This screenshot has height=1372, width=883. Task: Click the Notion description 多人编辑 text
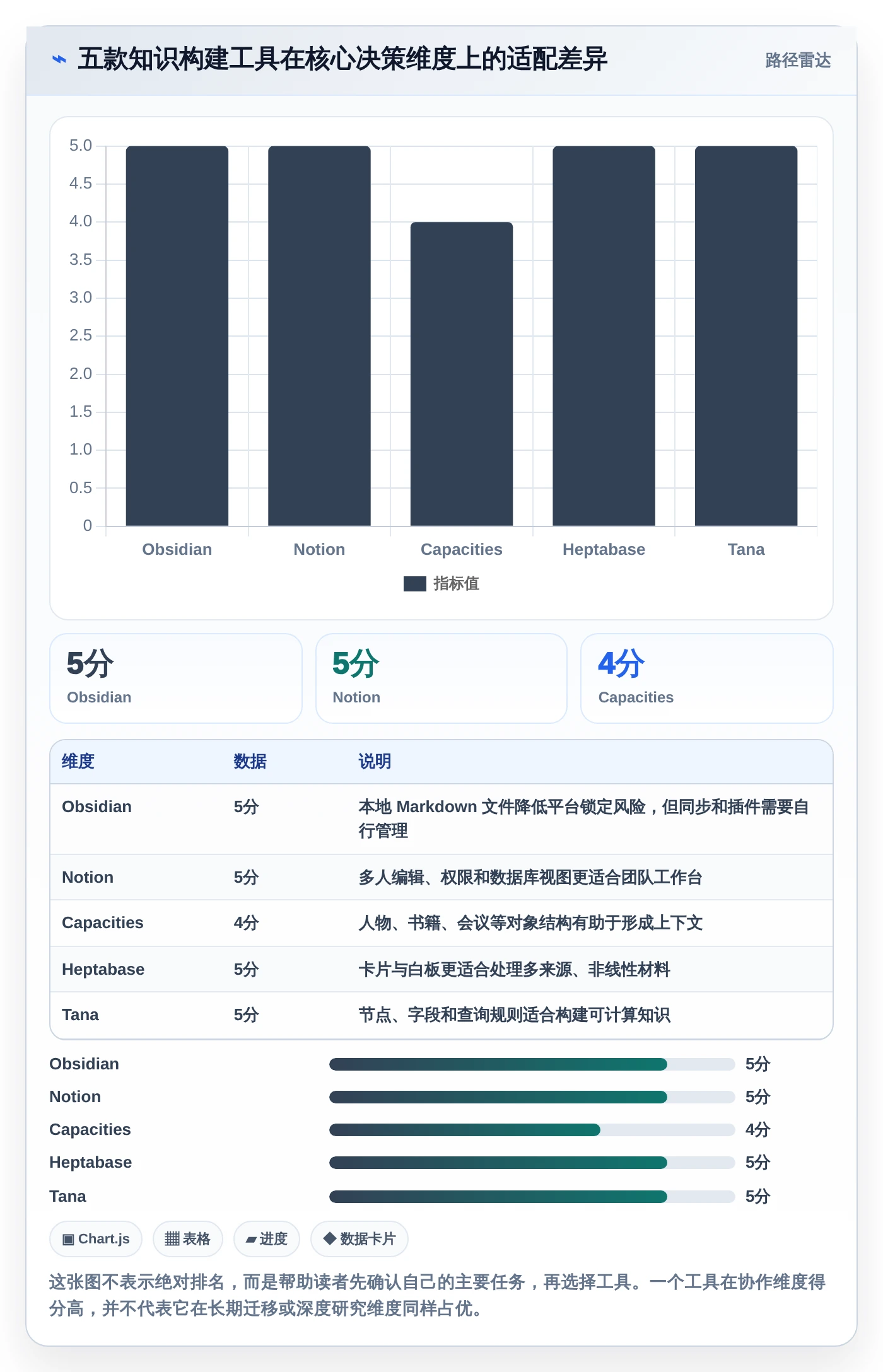tap(530, 878)
